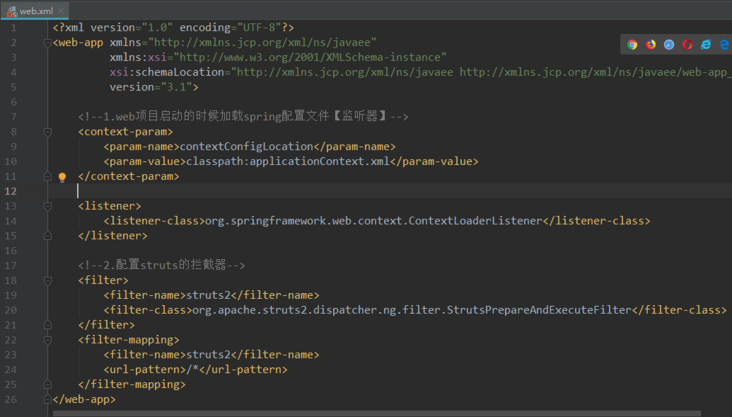Click the opening <listener> tag

point(110,206)
